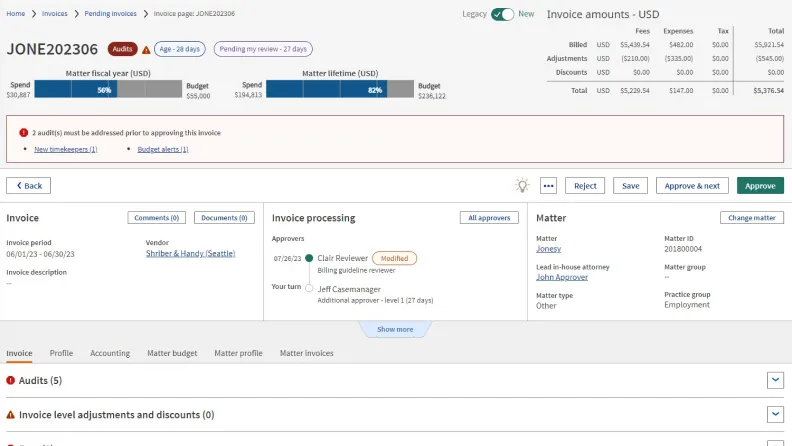This screenshot has height=446, width=792.
Task: Toggle the Legacy/New view switch
Action: click(x=502, y=14)
